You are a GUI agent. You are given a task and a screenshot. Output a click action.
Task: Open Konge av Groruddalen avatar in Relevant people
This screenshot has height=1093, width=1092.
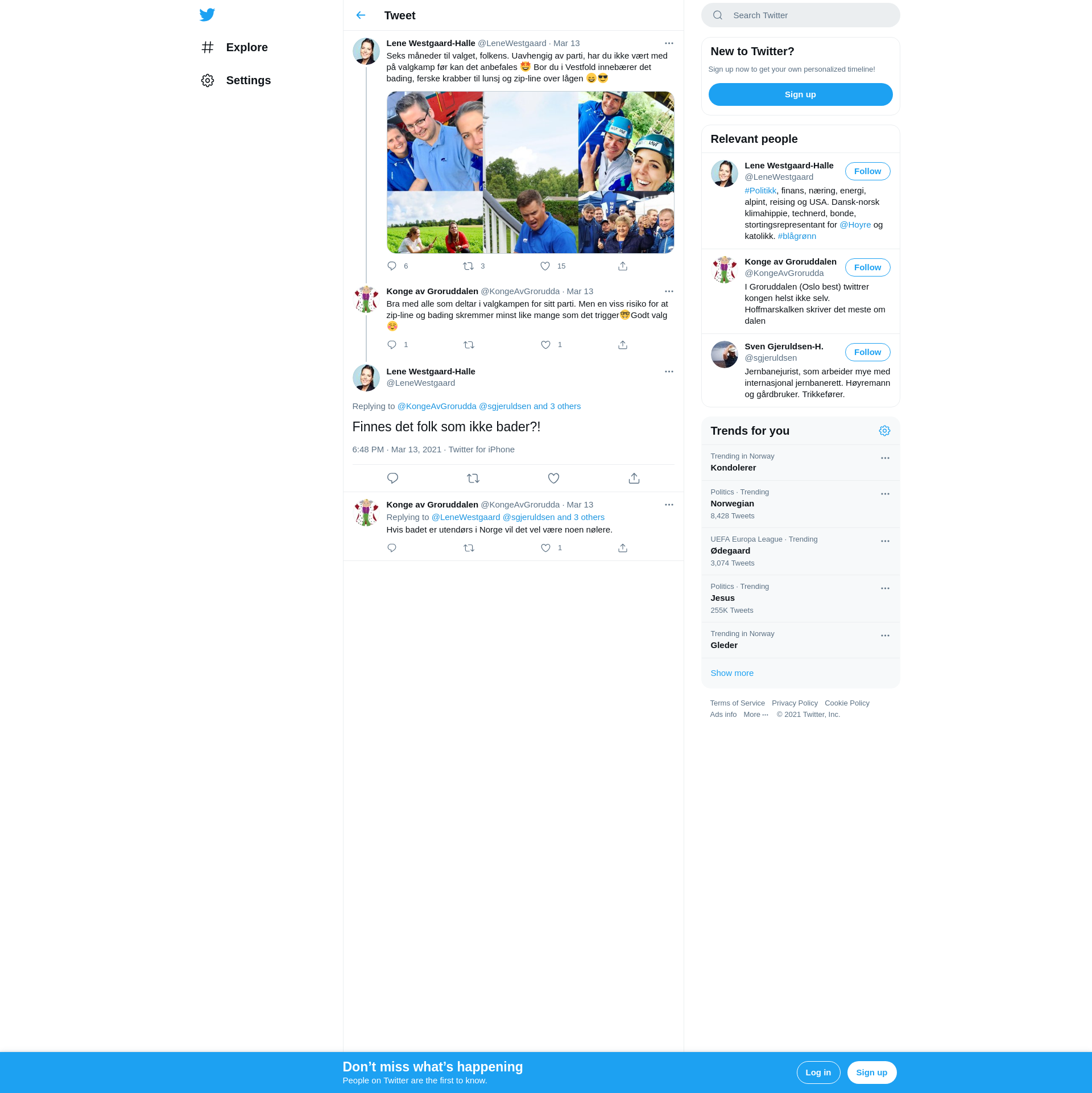tap(725, 270)
